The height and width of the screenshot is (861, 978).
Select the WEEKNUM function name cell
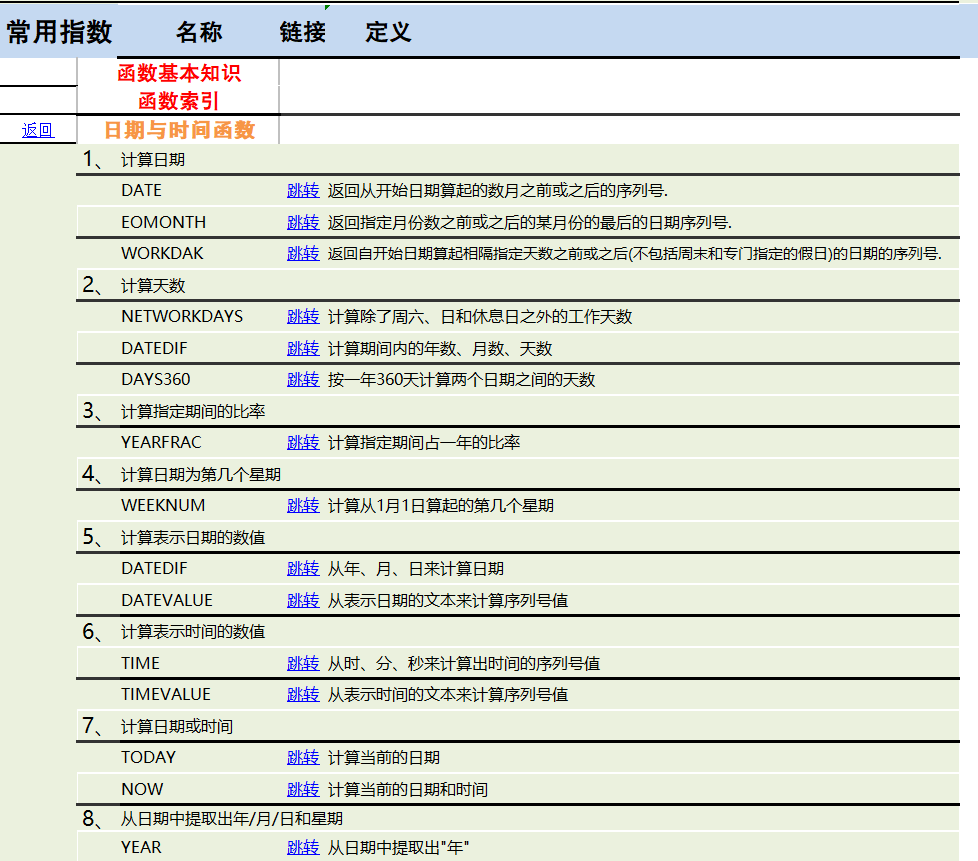[x=163, y=505]
